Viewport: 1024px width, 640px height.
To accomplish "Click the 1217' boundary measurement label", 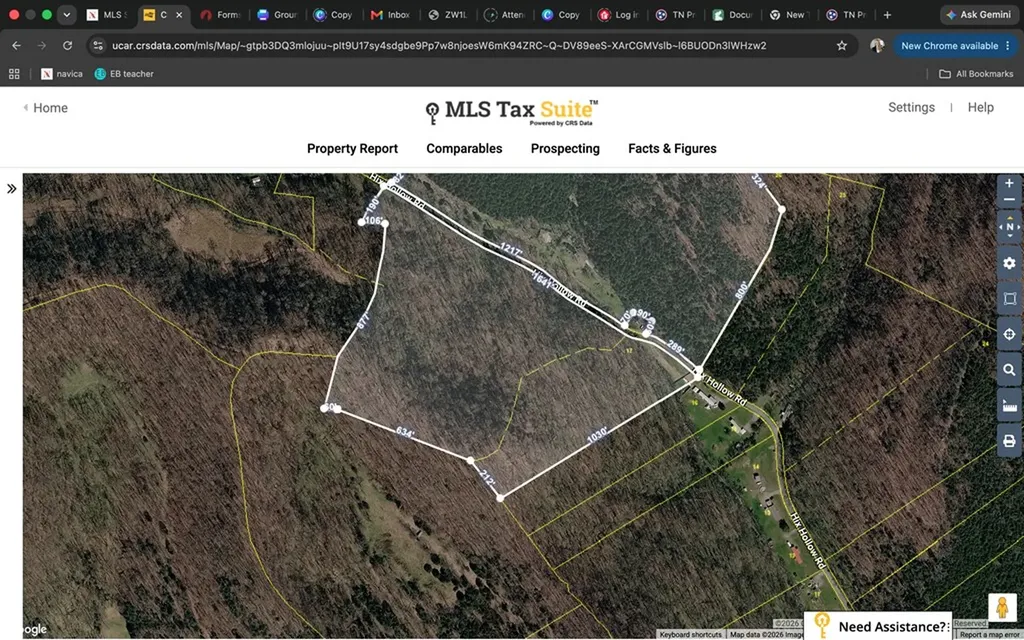I will tap(511, 249).
